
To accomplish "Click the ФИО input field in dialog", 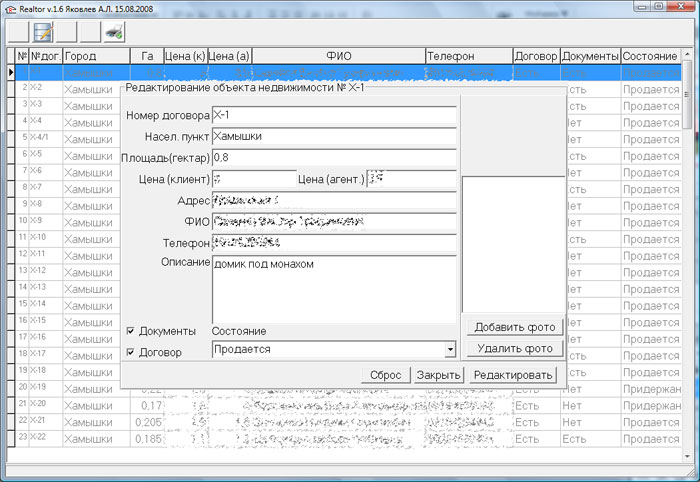I will (x=334, y=222).
